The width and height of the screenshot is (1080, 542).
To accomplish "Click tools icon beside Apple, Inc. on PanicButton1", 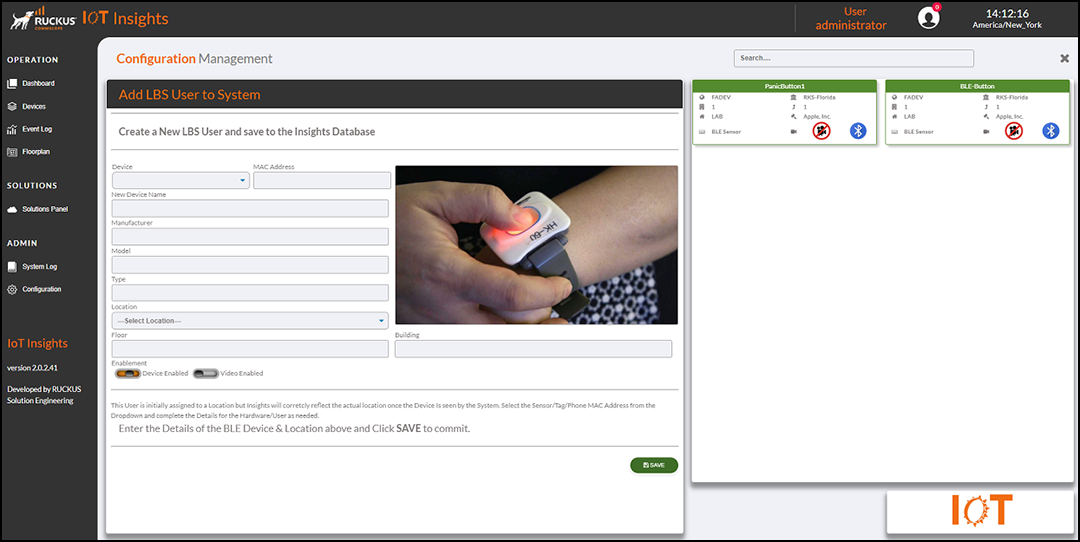I will (793, 117).
